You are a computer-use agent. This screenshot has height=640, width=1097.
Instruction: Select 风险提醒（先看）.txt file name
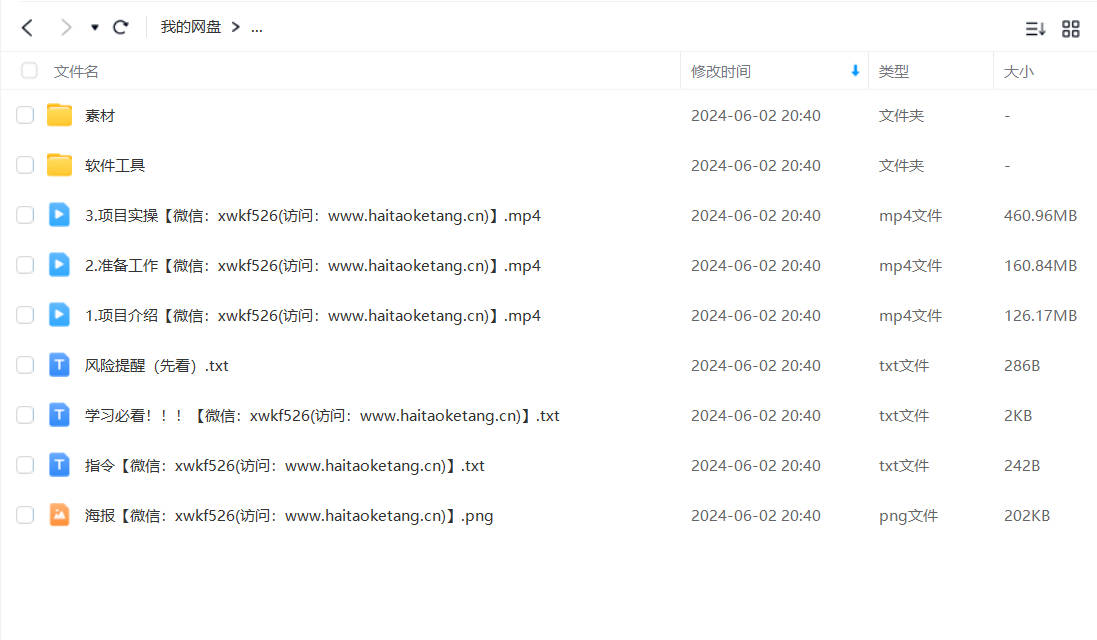157,366
